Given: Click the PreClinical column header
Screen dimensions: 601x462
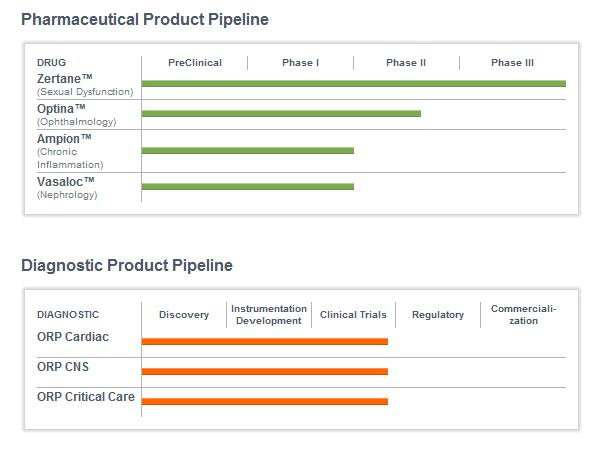Looking at the screenshot, I should tap(195, 63).
